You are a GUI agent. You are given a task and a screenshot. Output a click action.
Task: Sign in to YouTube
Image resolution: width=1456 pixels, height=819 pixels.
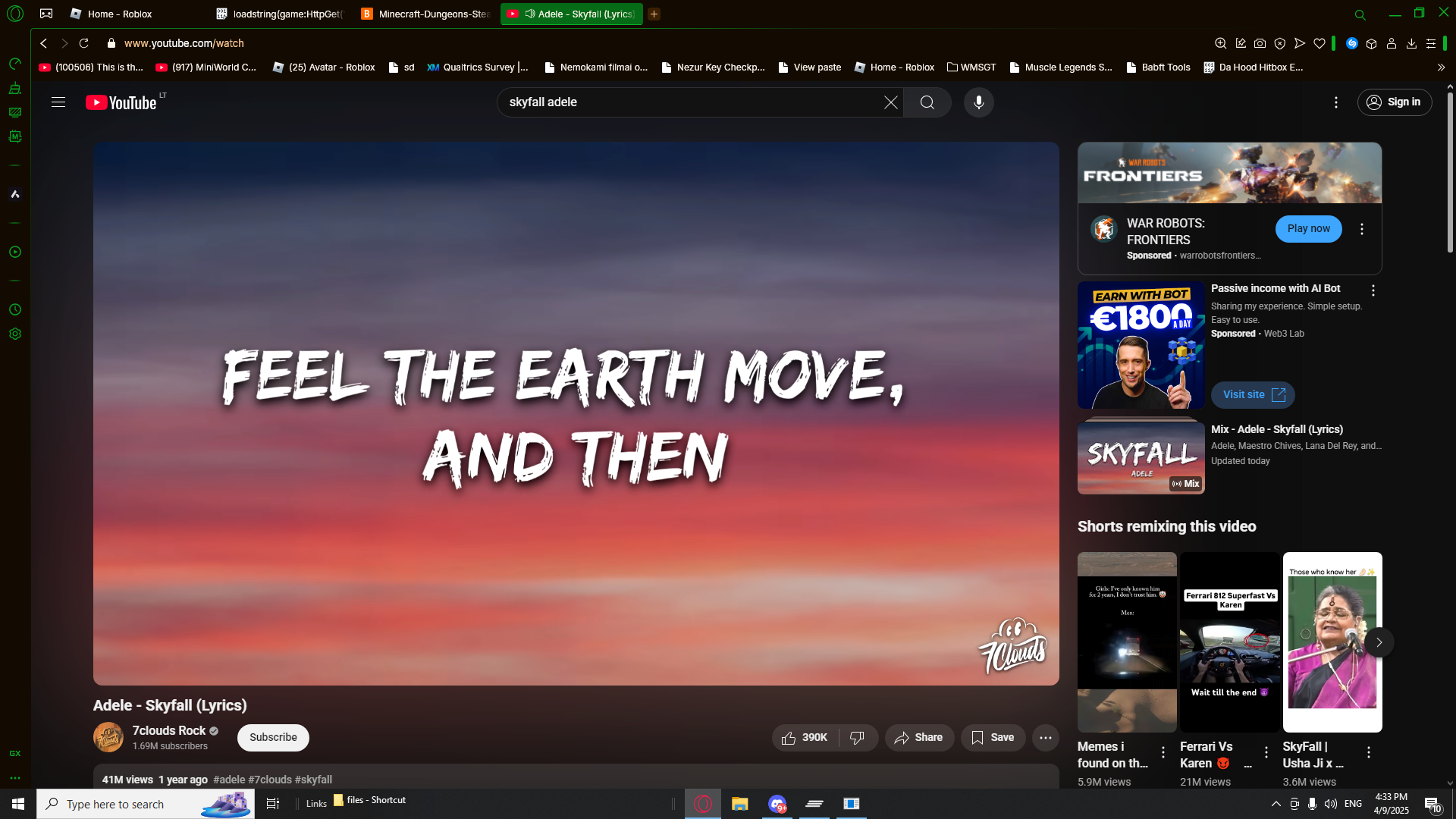1395,102
